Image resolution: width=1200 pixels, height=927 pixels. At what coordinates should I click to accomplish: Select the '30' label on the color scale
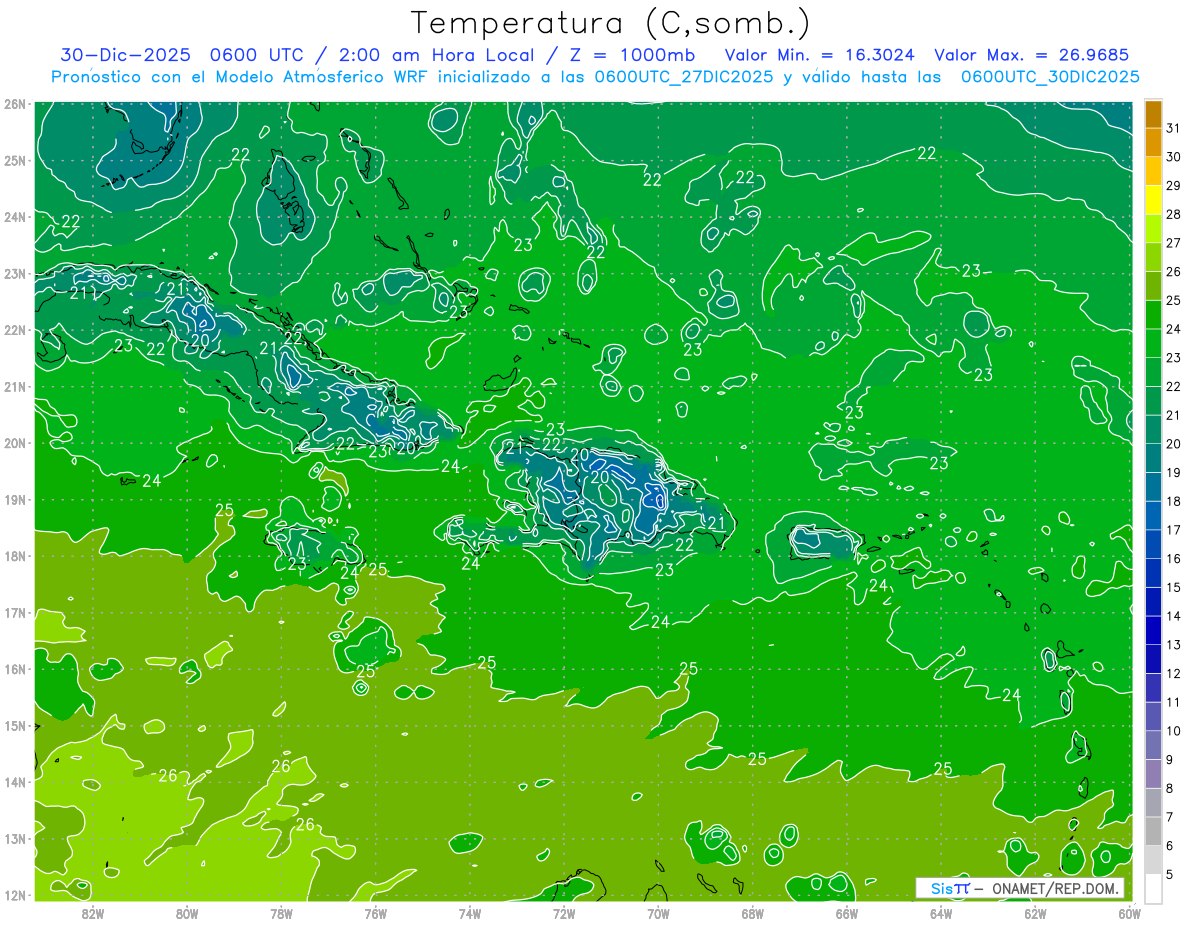[x=1174, y=158]
